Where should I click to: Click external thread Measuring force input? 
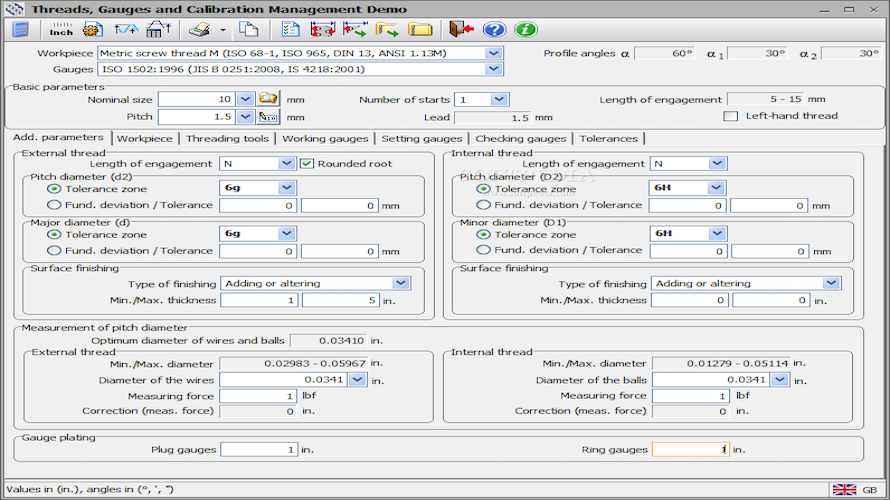[x=258, y=396]
